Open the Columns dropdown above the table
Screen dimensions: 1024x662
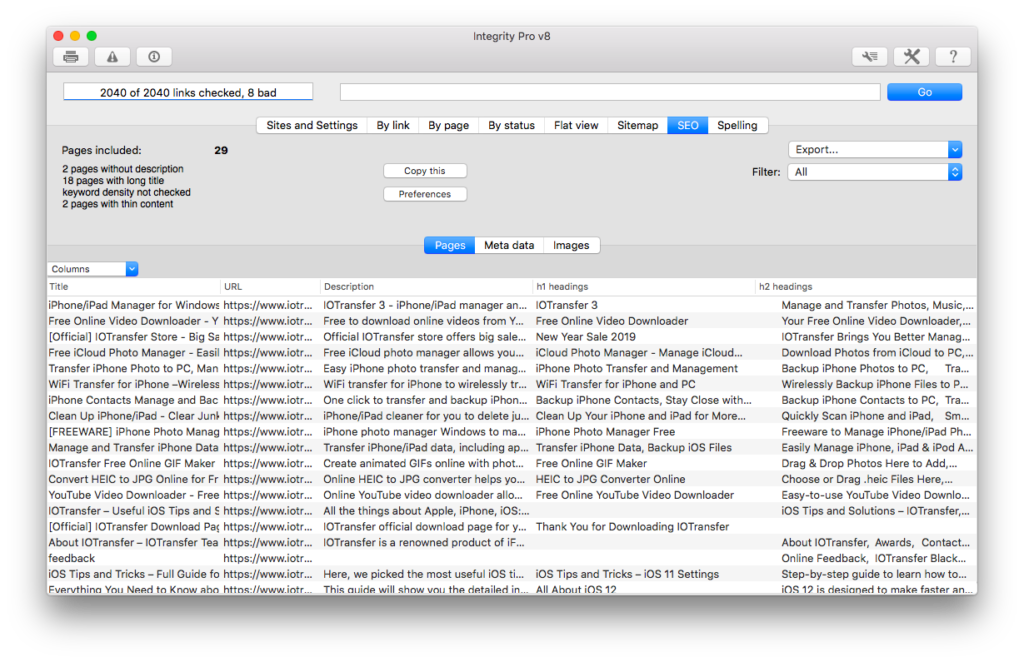[x=93, y=269]
